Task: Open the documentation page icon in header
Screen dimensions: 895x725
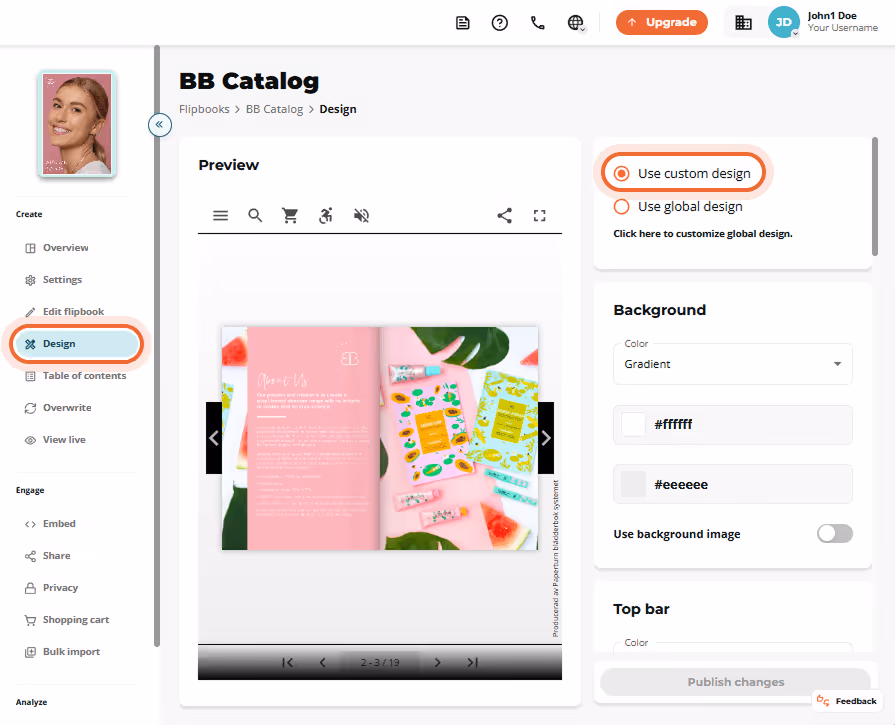Action: (x=462, y=23)
